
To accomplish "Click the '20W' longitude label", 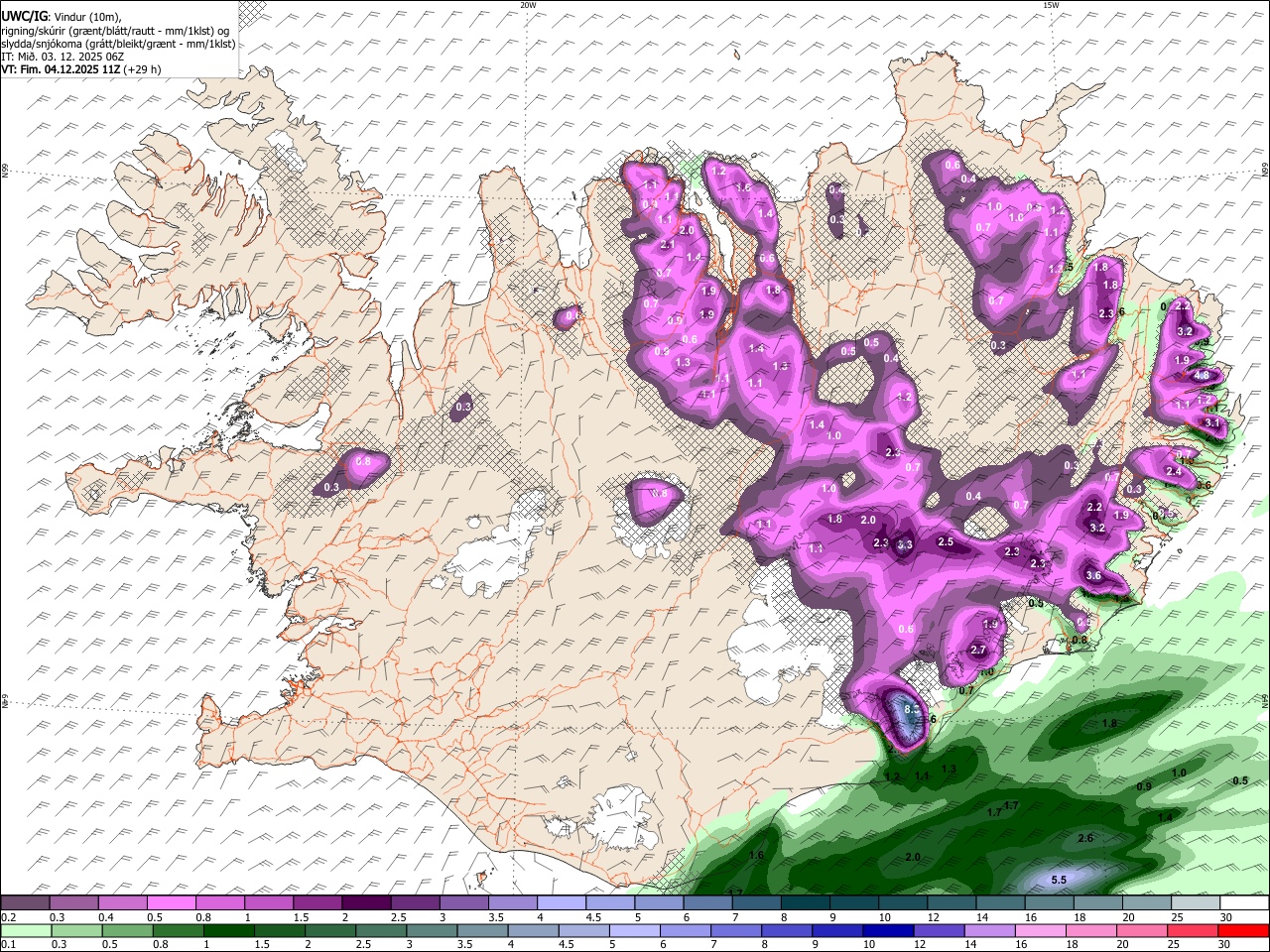I will click(x=528, y=5).
